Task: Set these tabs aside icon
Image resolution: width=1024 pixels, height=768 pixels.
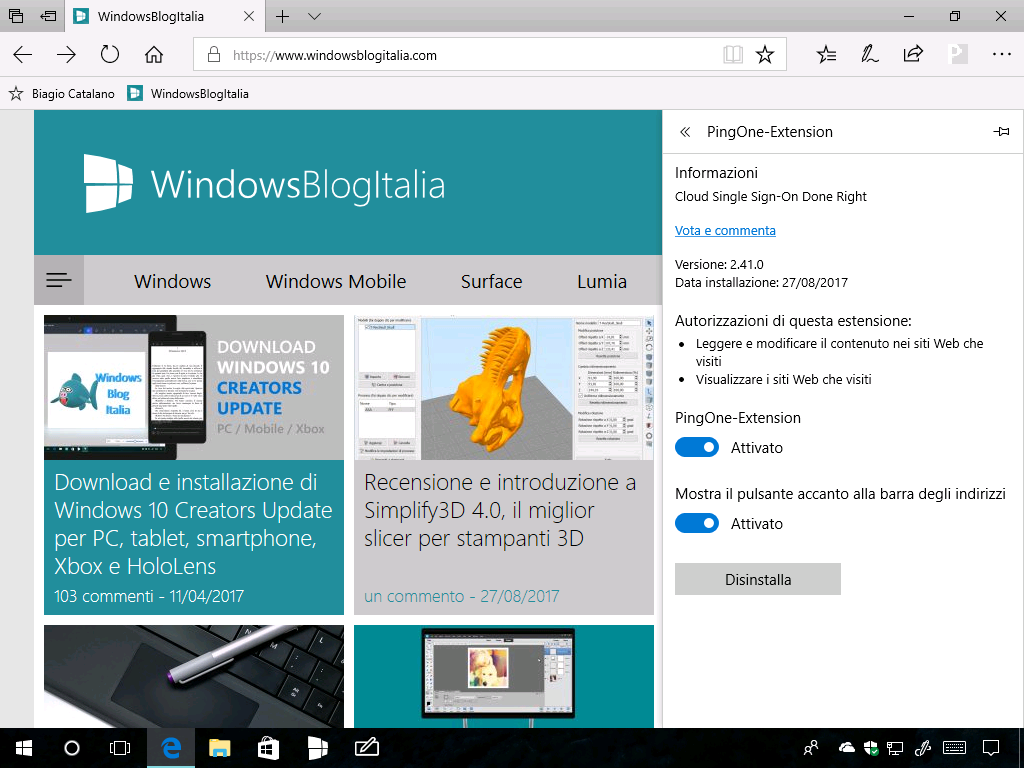Action: [48, 16]
